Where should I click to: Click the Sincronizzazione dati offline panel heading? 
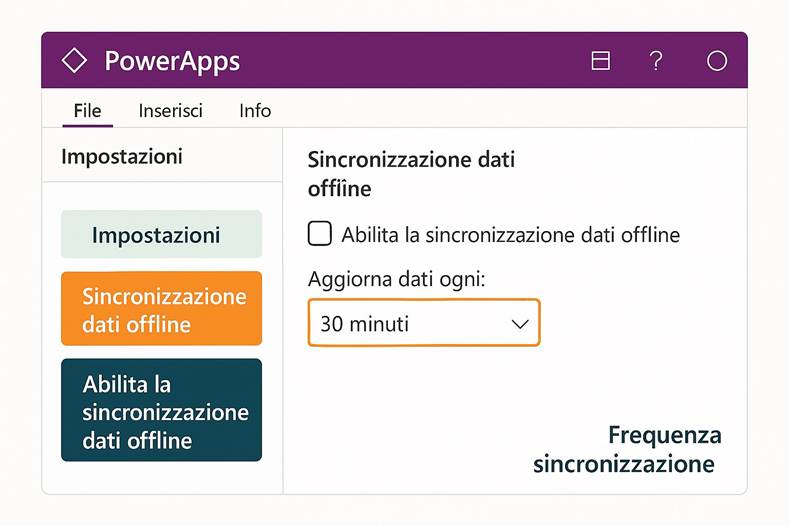click(x=411, y=174)
